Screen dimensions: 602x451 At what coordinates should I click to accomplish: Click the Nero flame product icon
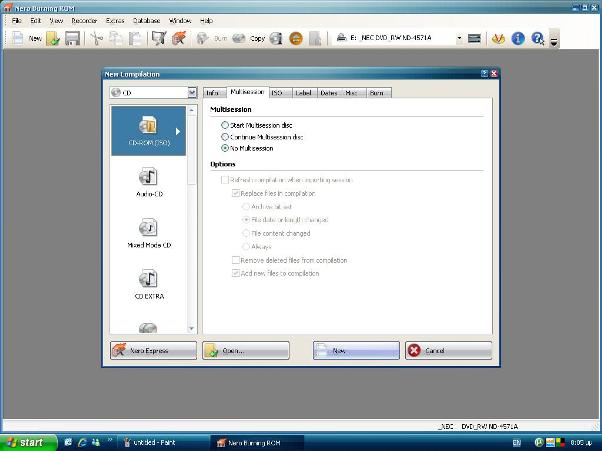498,38
